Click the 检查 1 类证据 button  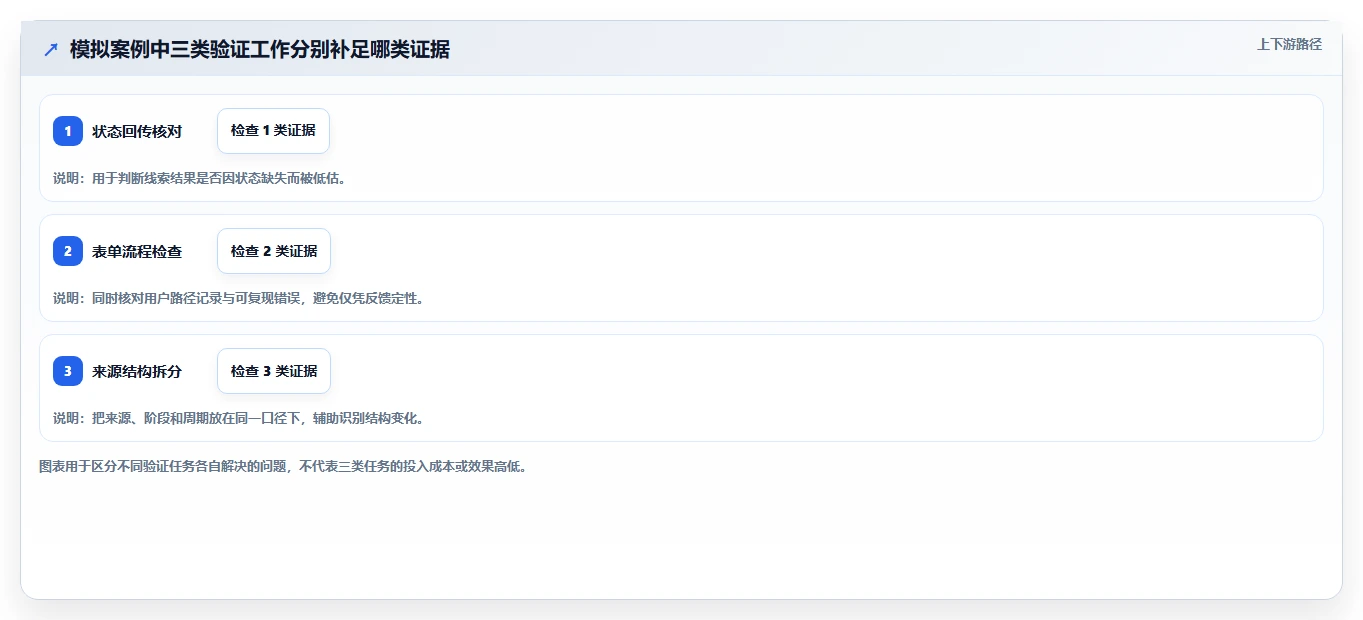click(x=273, y=131)
